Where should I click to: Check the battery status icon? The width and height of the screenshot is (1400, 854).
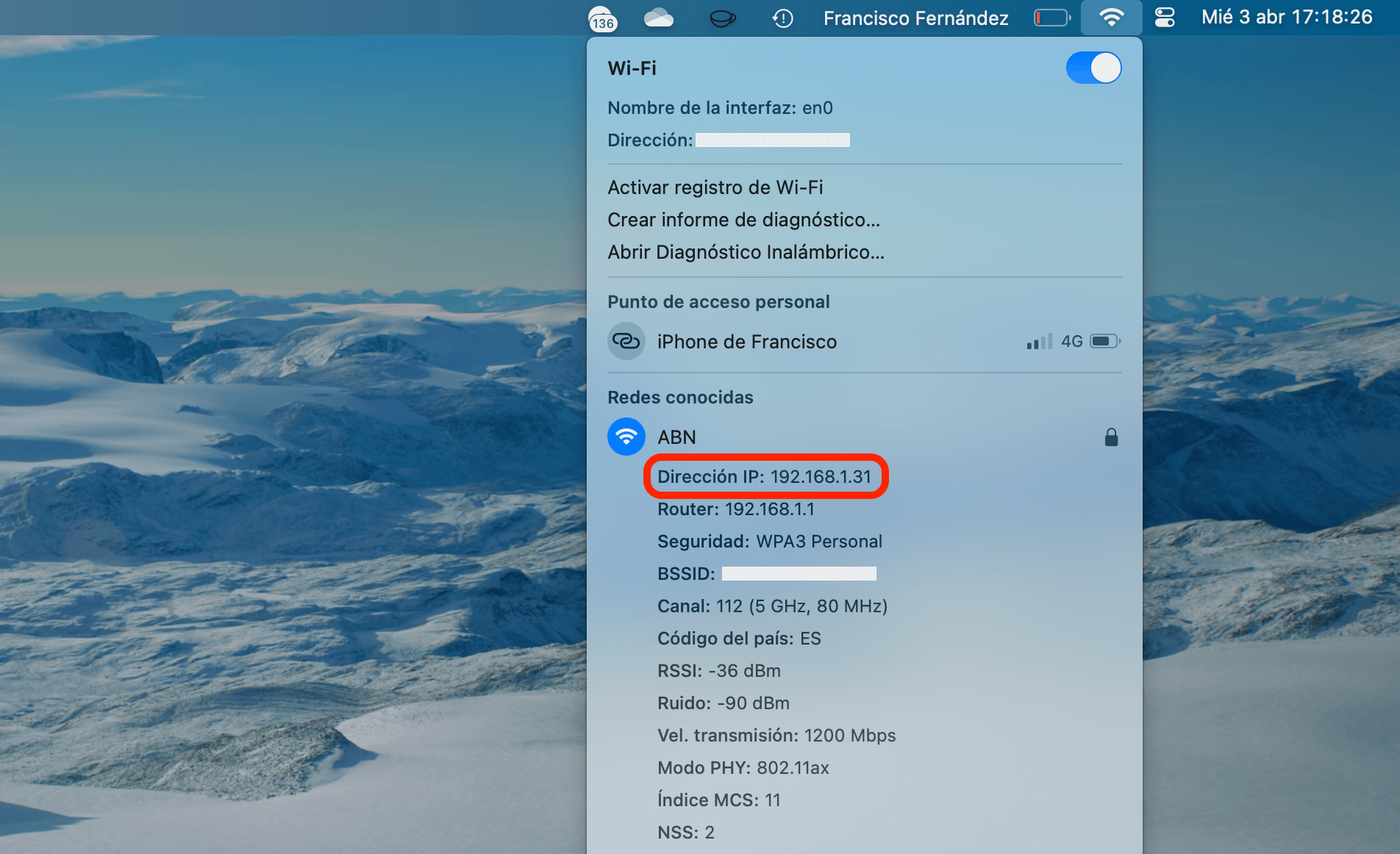click(x=1051, y=17)
